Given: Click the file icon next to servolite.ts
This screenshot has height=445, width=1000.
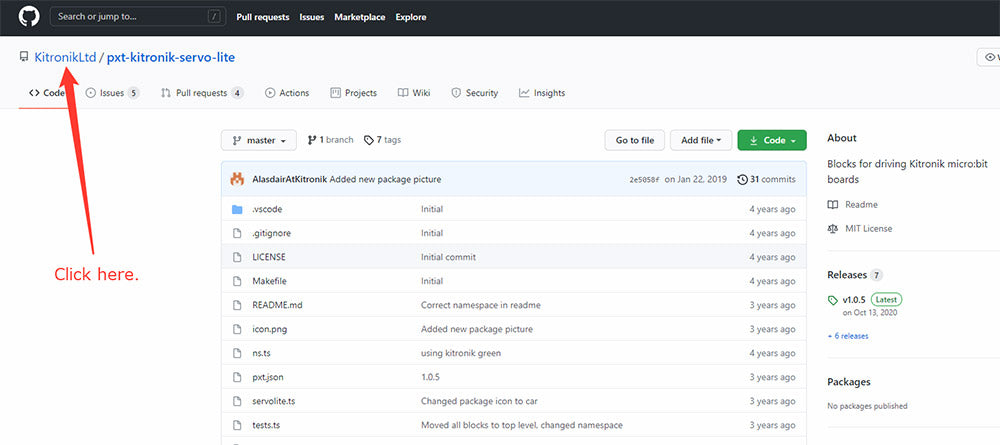Looking at the screenshot, I should pos(237,401).
